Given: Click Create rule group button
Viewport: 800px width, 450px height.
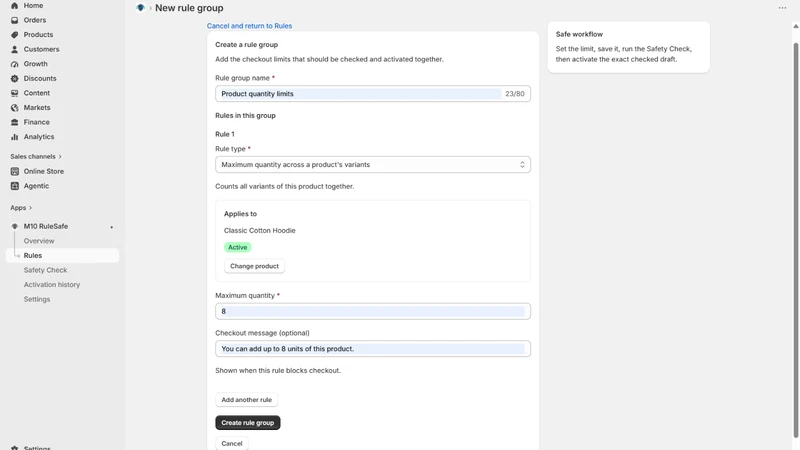Looking at the screenshot, I should tap(247, 423).
